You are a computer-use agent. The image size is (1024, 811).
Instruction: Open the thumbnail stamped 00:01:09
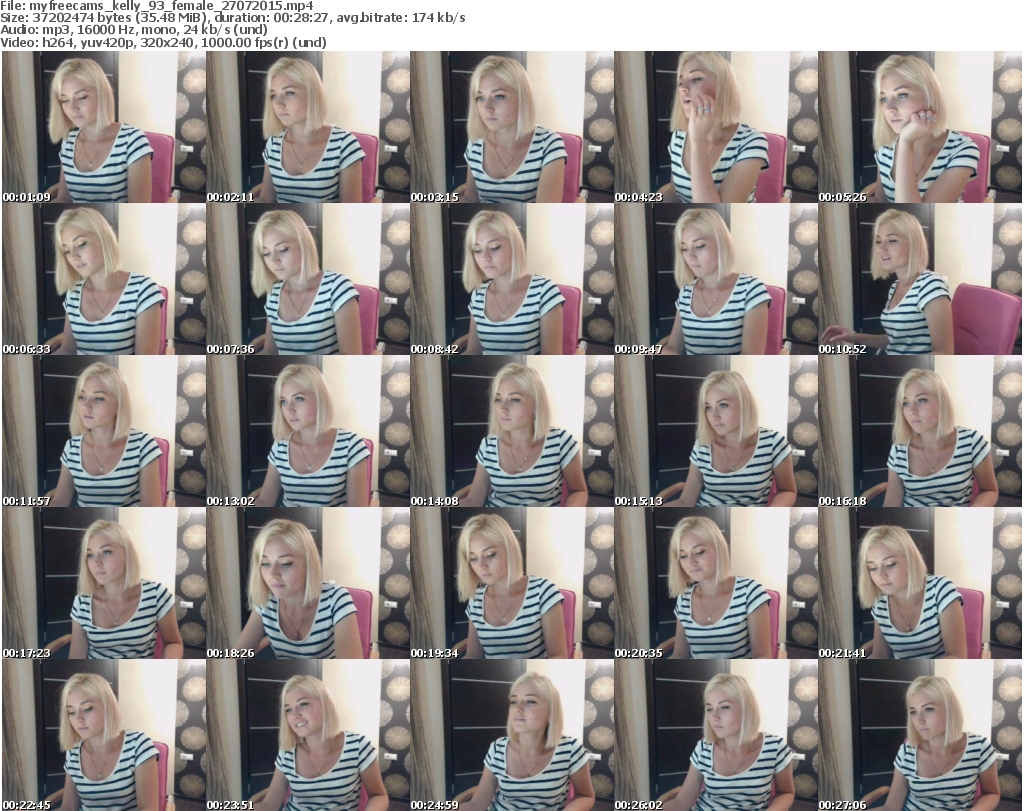104,127
